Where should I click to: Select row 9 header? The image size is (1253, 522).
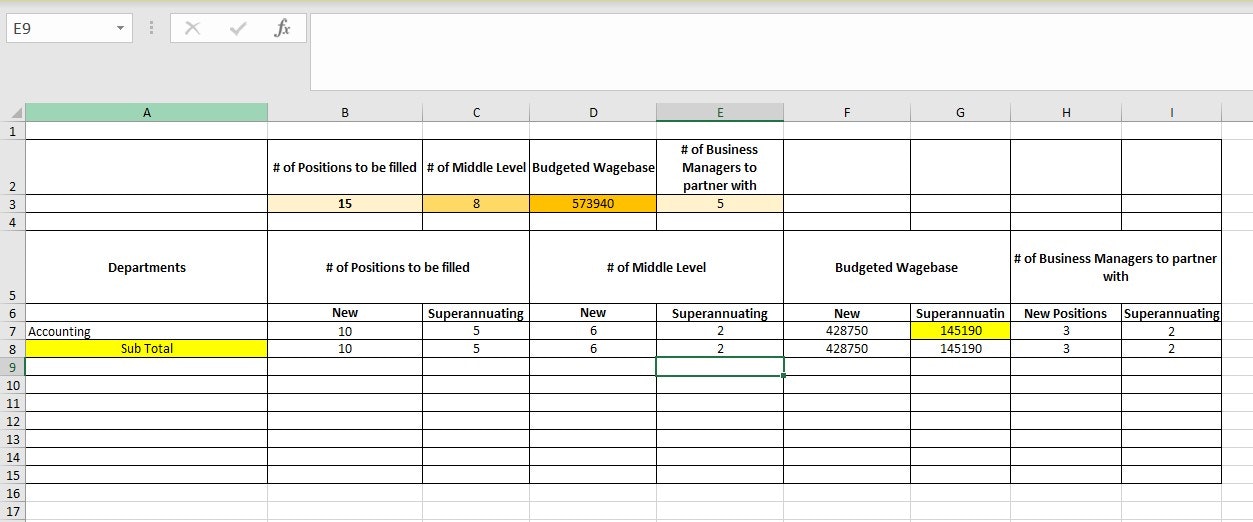point(13,367)
